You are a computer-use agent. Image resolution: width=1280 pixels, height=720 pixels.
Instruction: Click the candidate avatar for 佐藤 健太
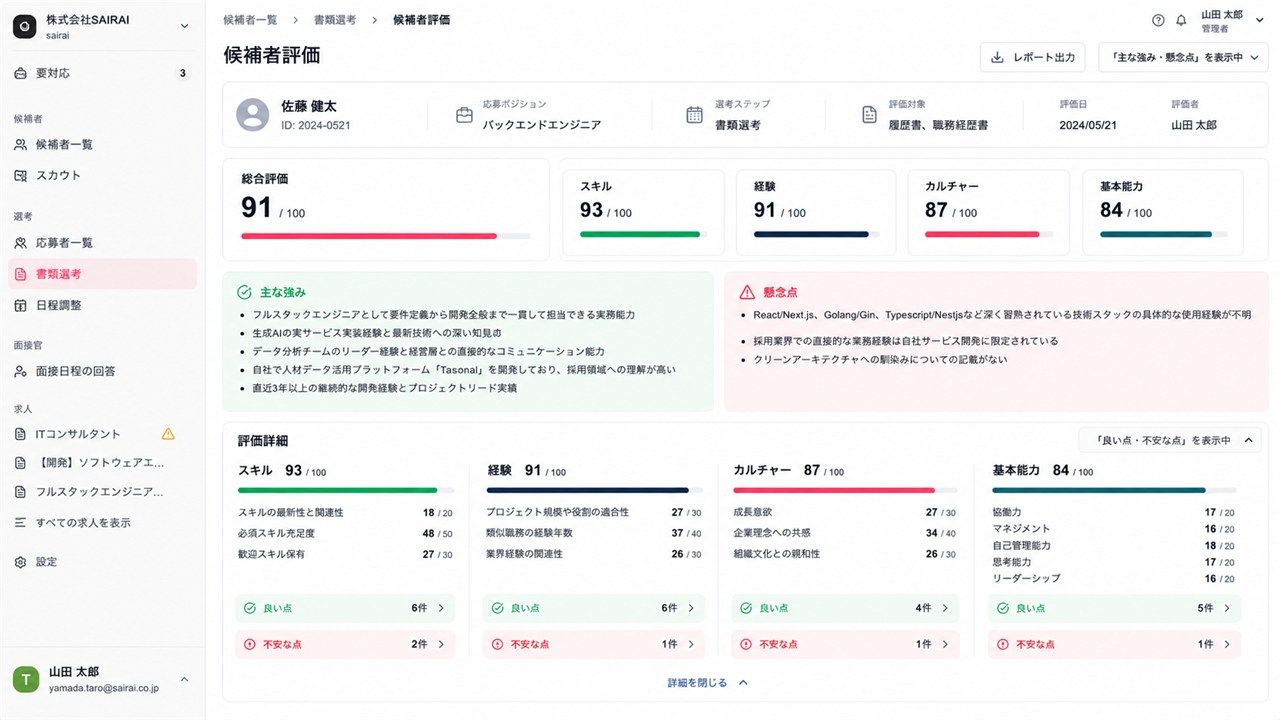click(253, 115)
